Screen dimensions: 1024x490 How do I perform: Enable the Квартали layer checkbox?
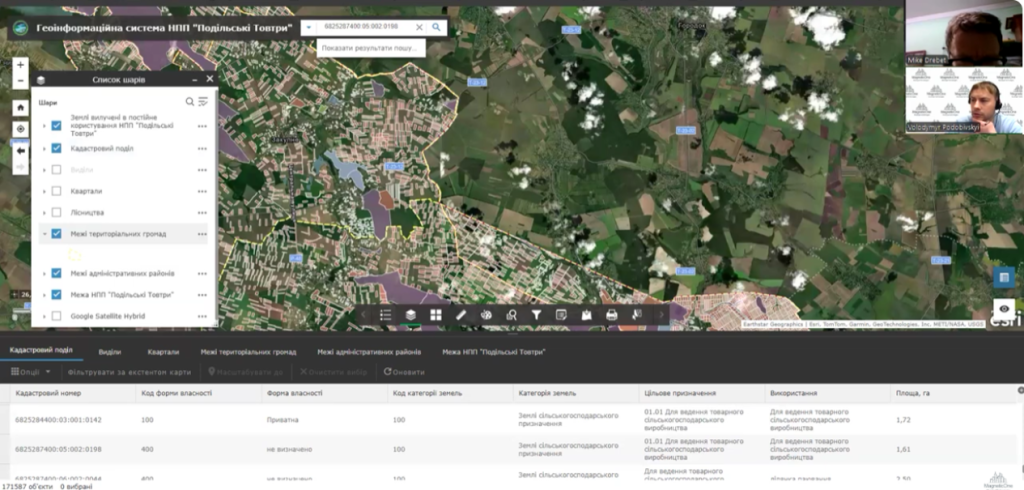(57, 191)
